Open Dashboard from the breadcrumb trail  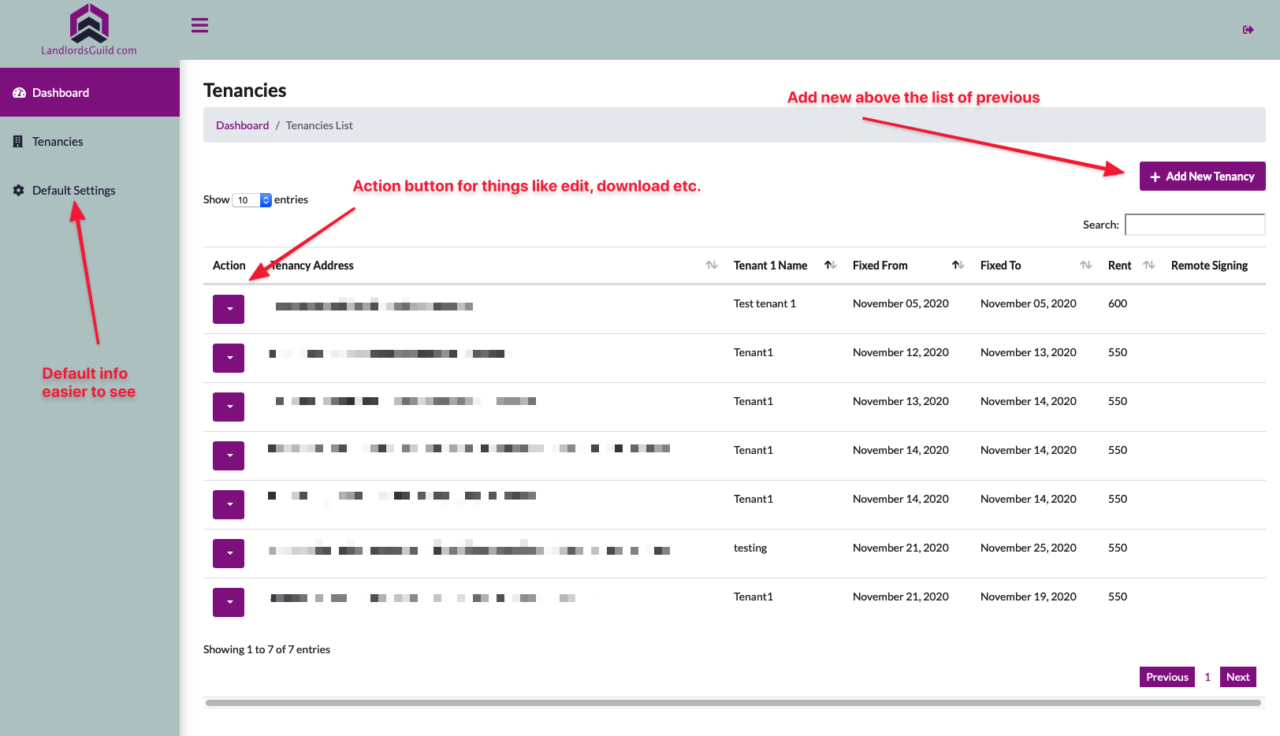click(x=242, y=125)
